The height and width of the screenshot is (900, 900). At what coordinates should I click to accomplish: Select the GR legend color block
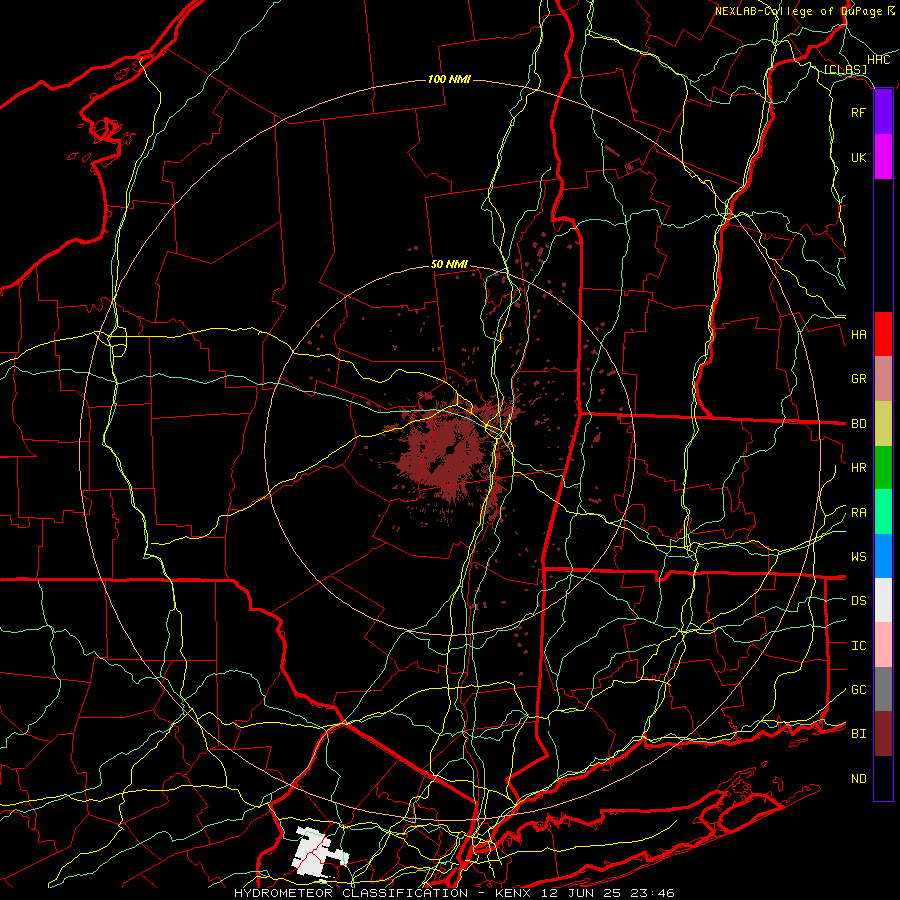click(883, 379)
